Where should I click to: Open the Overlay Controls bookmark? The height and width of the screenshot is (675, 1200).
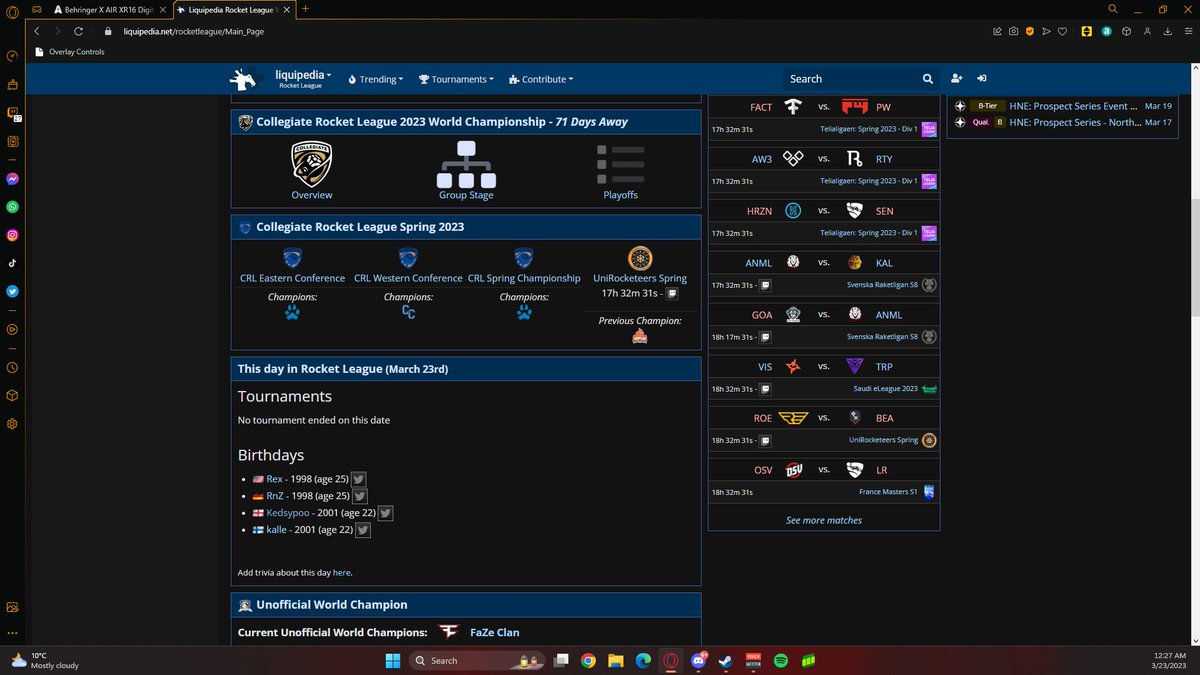70,51
